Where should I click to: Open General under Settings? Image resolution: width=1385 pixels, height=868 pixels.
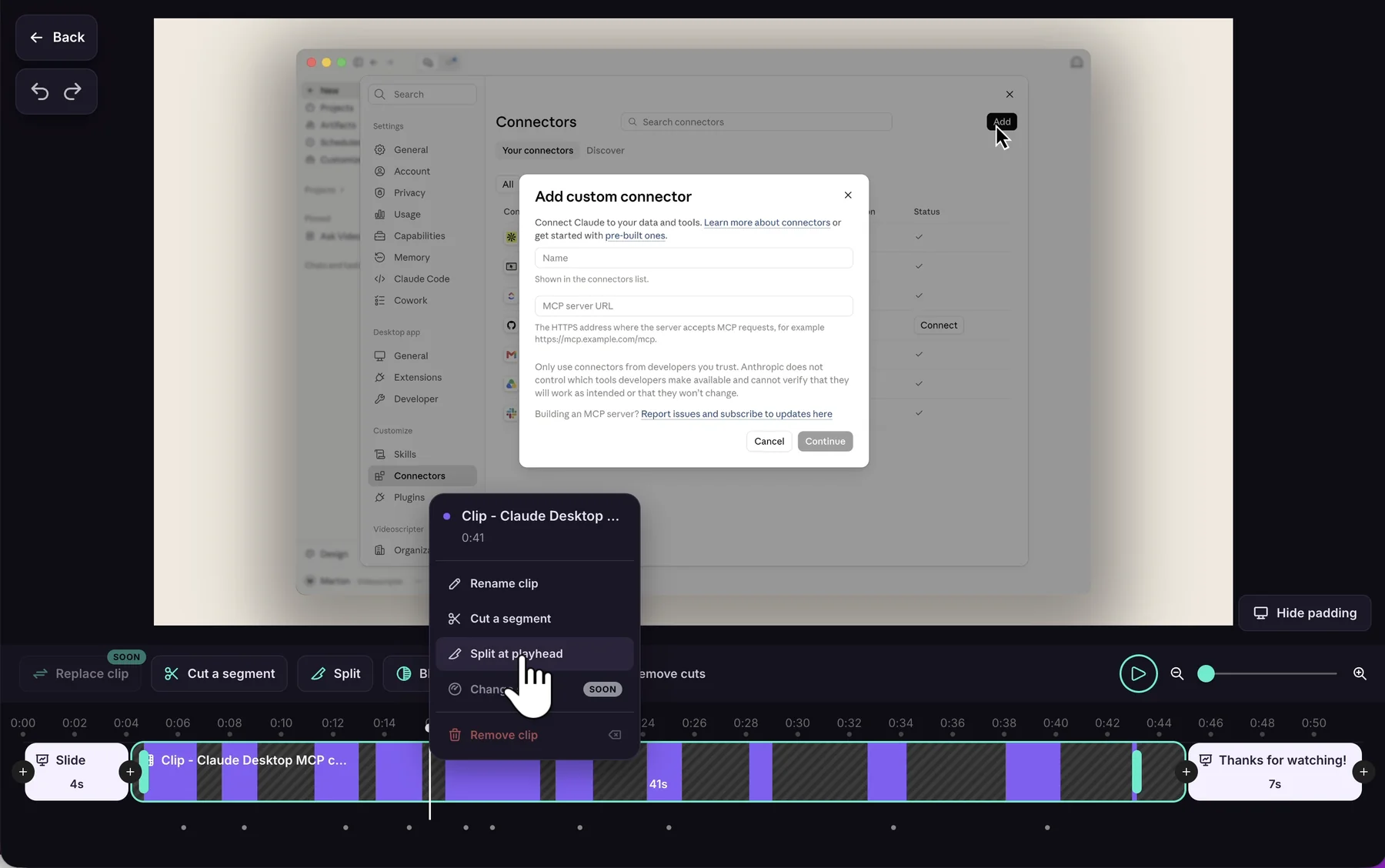click(422, 149)
